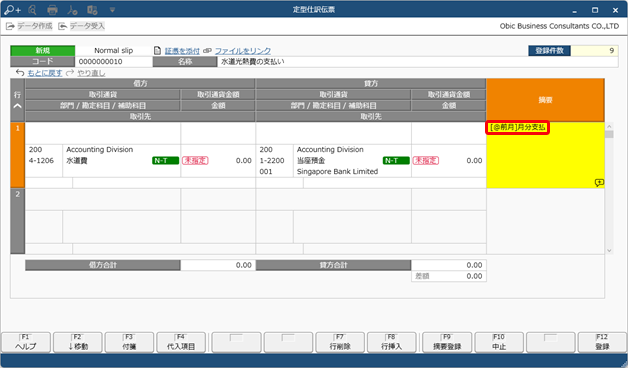Click the Normal slip label
Viewport: 628px width, 368px height.
point(113,50)
